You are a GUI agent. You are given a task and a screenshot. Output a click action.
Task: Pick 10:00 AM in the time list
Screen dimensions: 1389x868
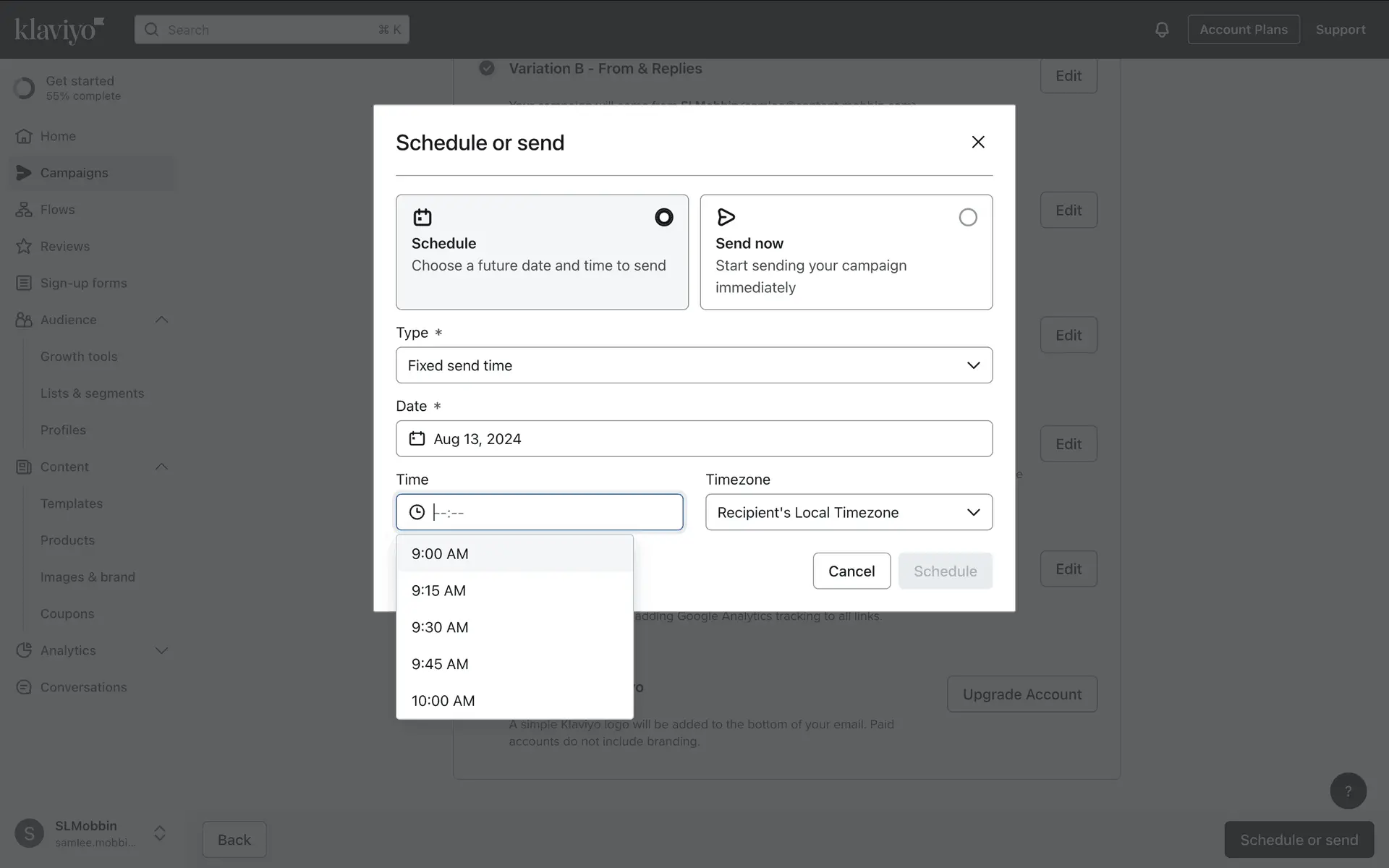pyautogui.click(x=443, y=701)
